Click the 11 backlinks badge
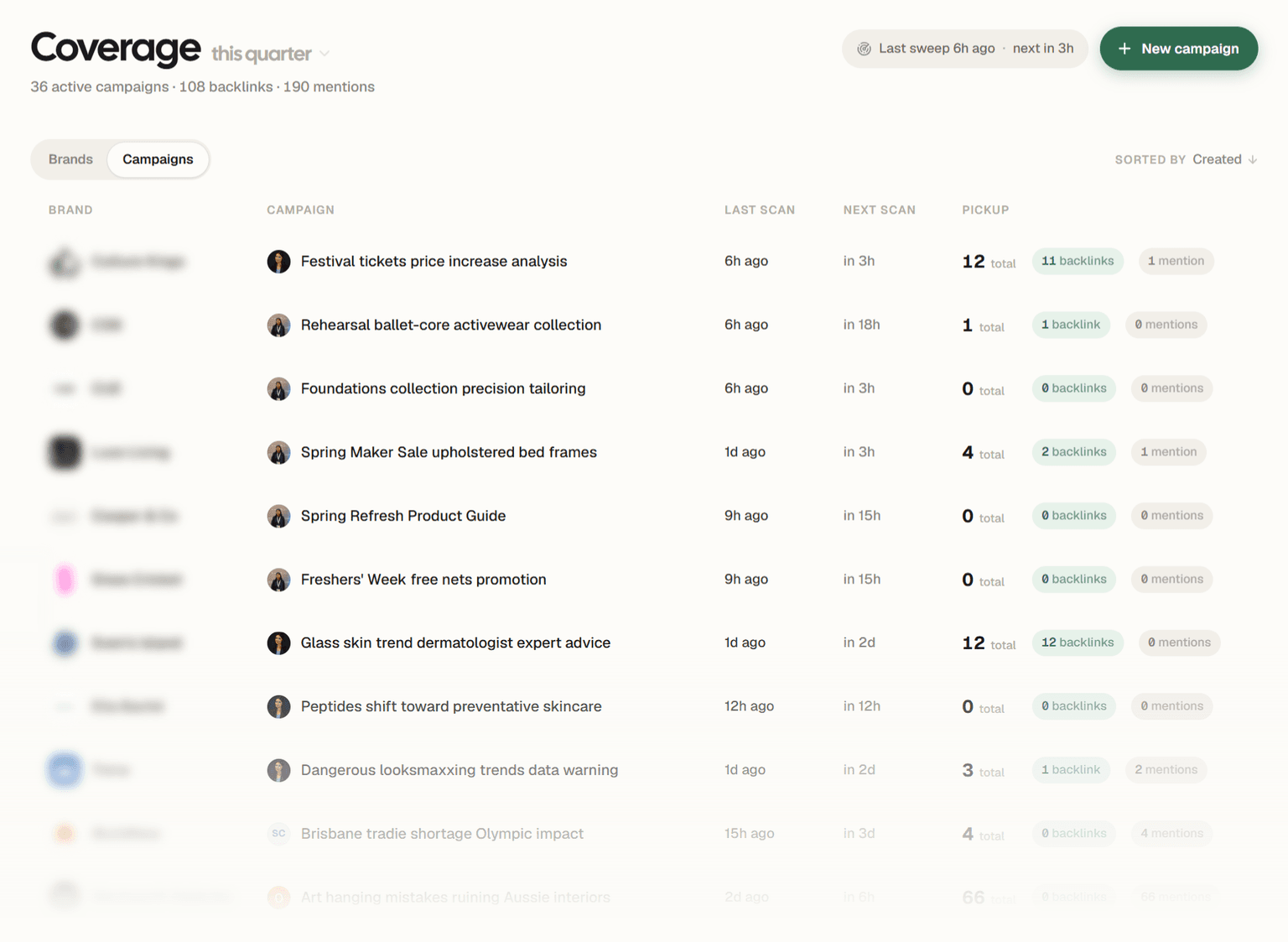This screenshot has width=1288, height=942. coord(1078,261)
